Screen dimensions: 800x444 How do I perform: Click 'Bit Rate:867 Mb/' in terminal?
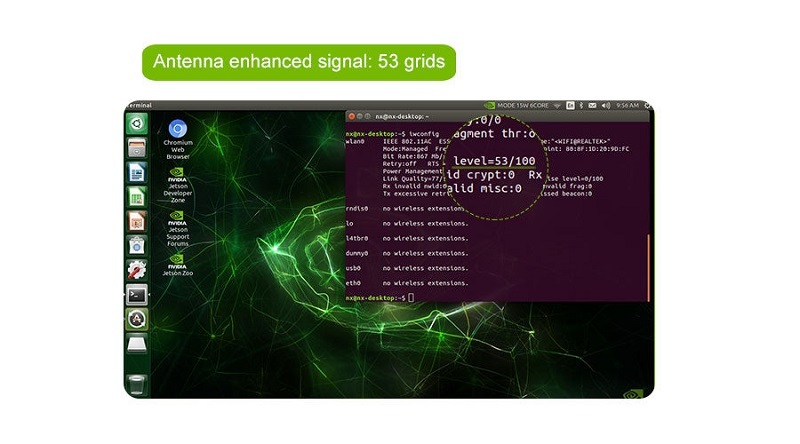(x=412, y=157)
